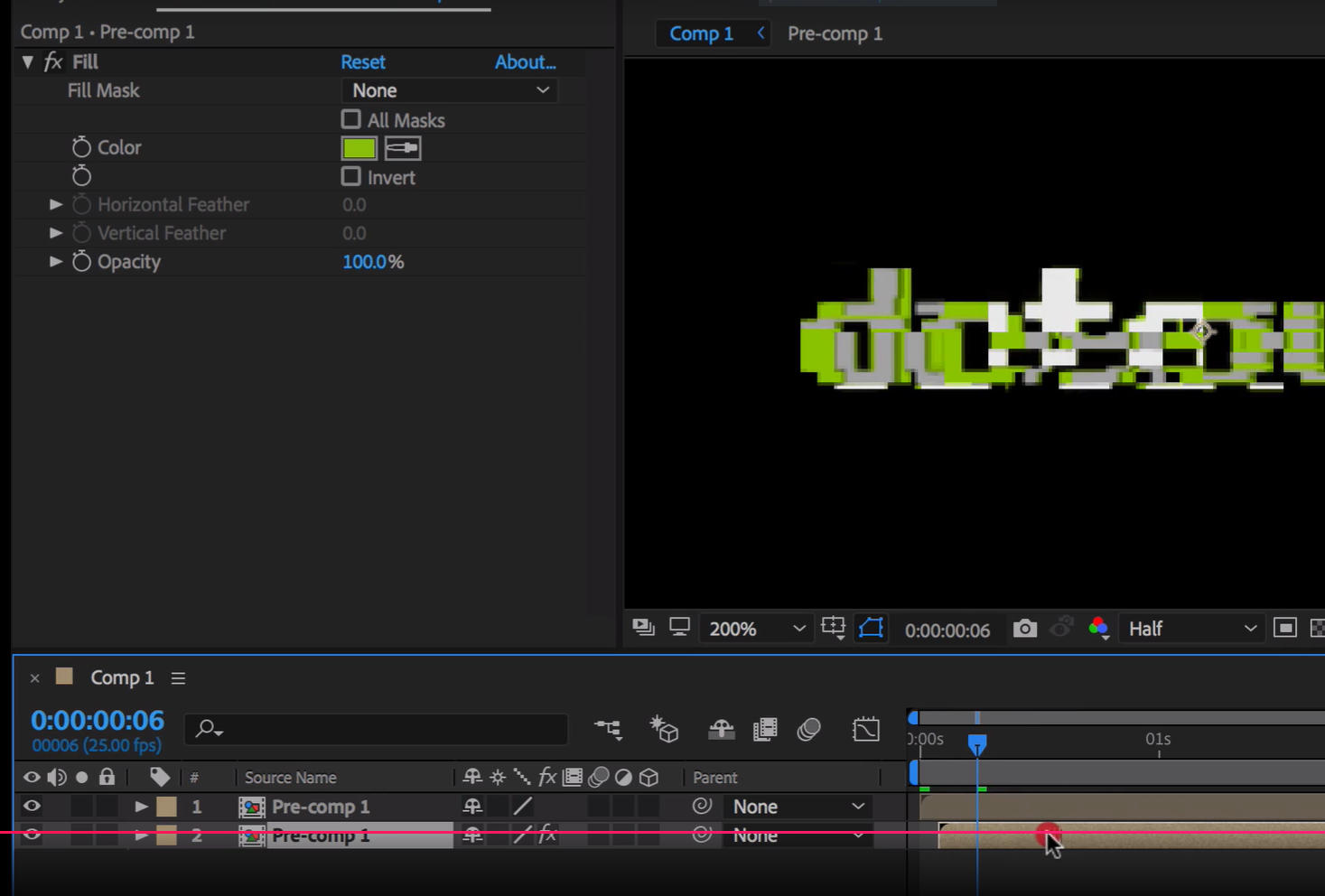Switch to the Pre-comp 1 viewer tab

coord(835,33)
